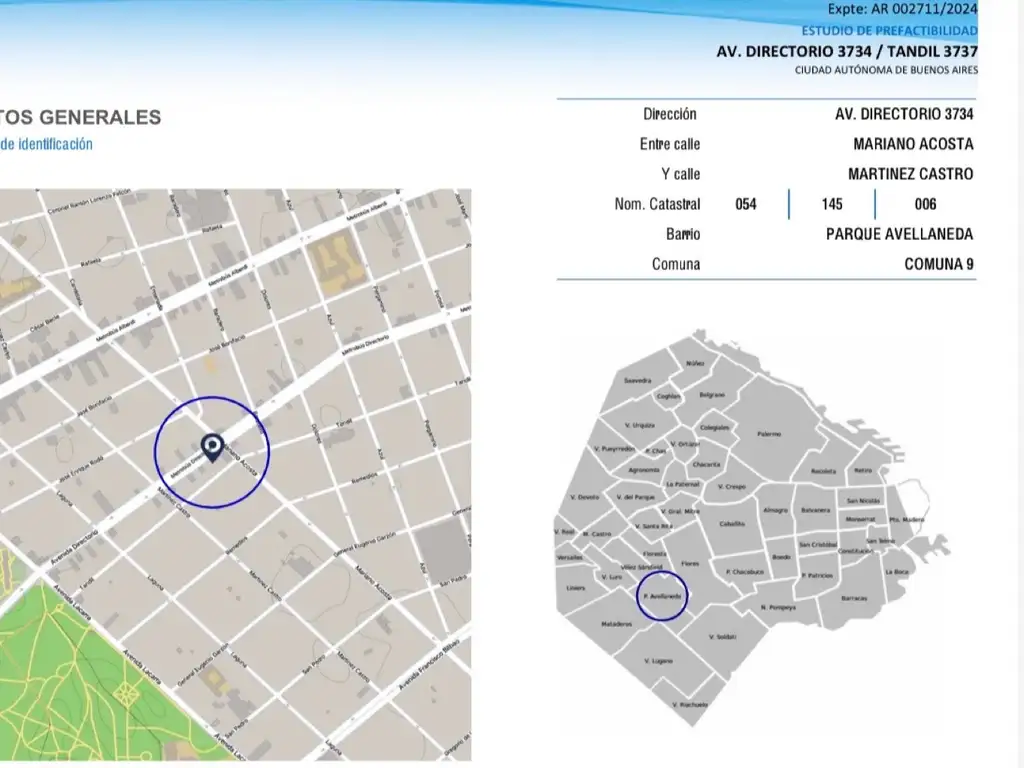Select the Palermo region on the barrio map
Image resolution: width=1024 pixels, height=768 pixels.
[769, 434]
